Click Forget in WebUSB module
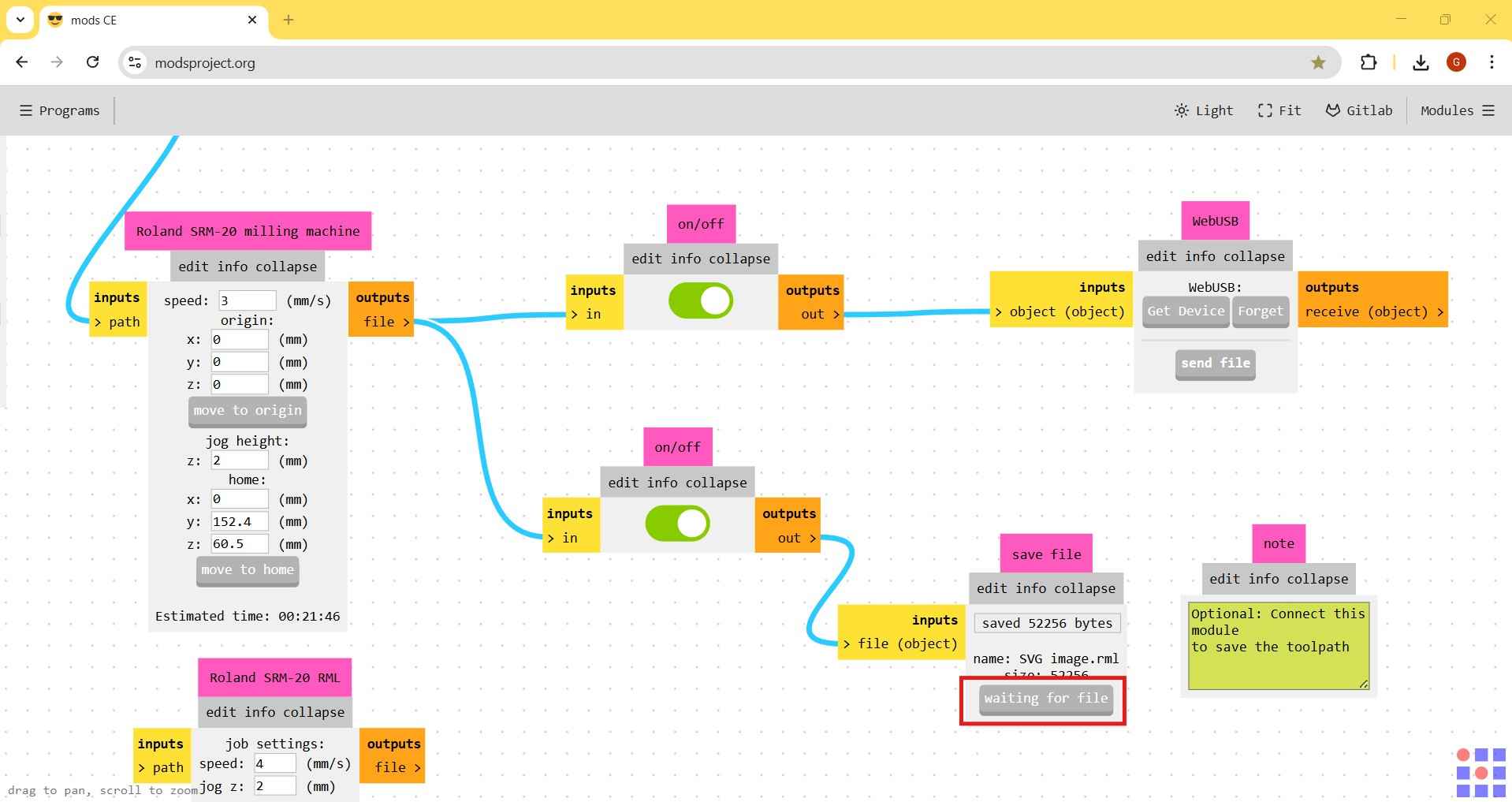Viewport: 1512px width, 802px height. (x=1261, y=311)
